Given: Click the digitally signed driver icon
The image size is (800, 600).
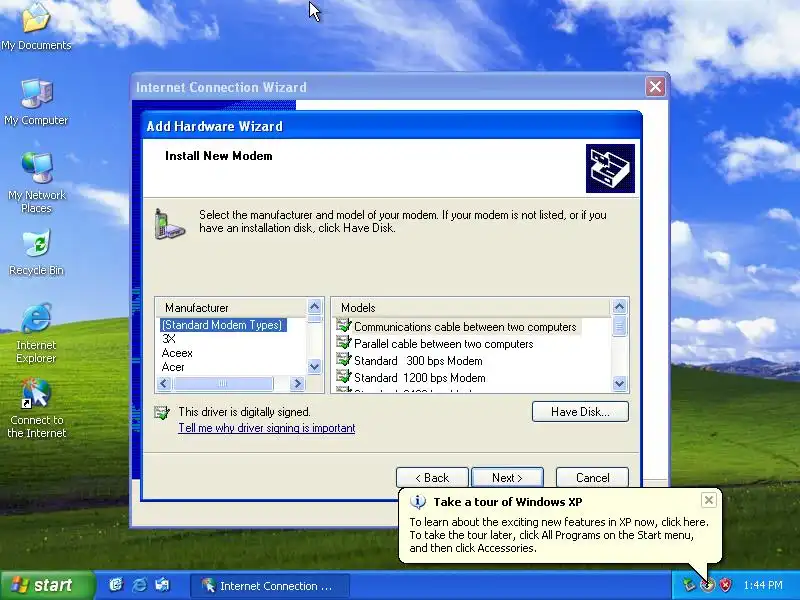Looking at the screenshot, I should click(x=162, y=413).
